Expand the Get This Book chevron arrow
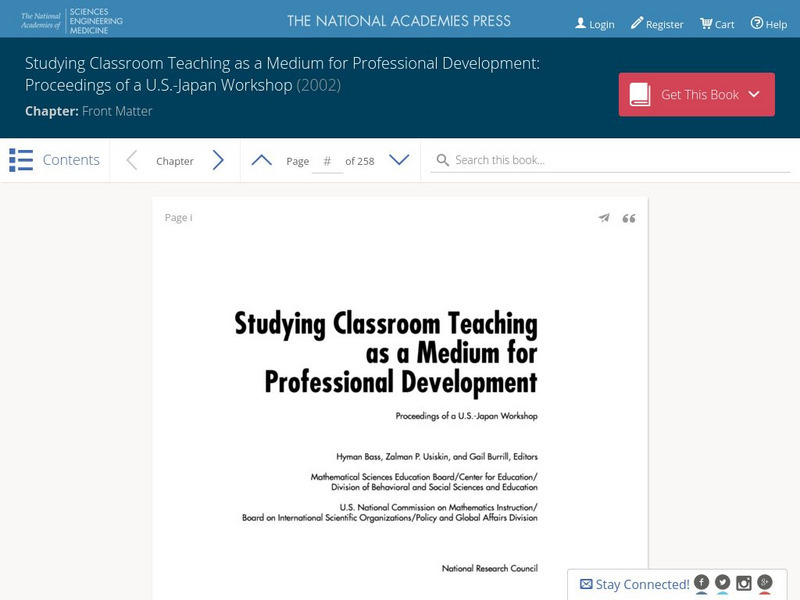The height and width of the screenshot is (600, 800). tap(754, 94)
